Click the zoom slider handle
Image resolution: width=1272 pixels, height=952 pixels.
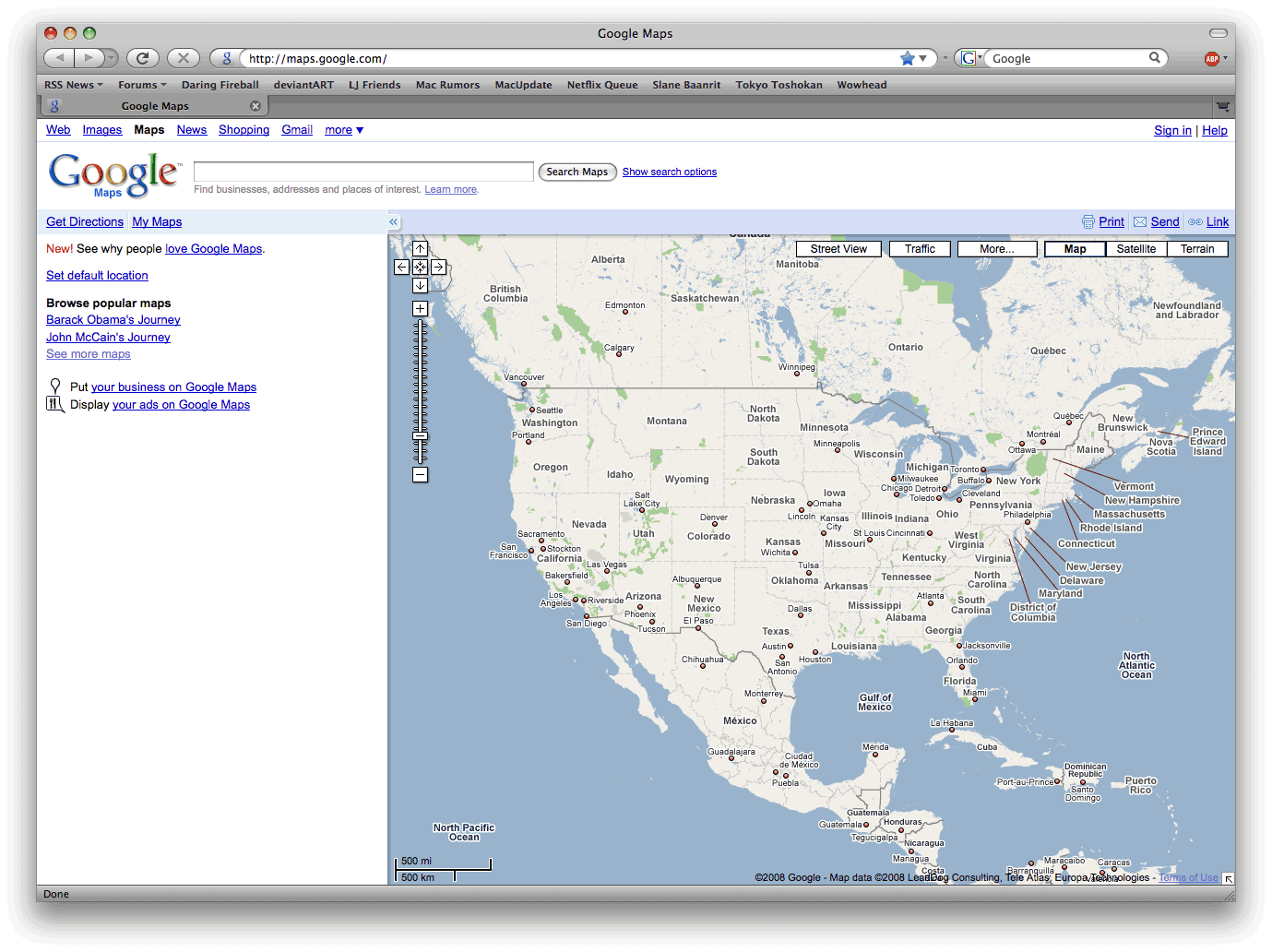tap(420, 435)
